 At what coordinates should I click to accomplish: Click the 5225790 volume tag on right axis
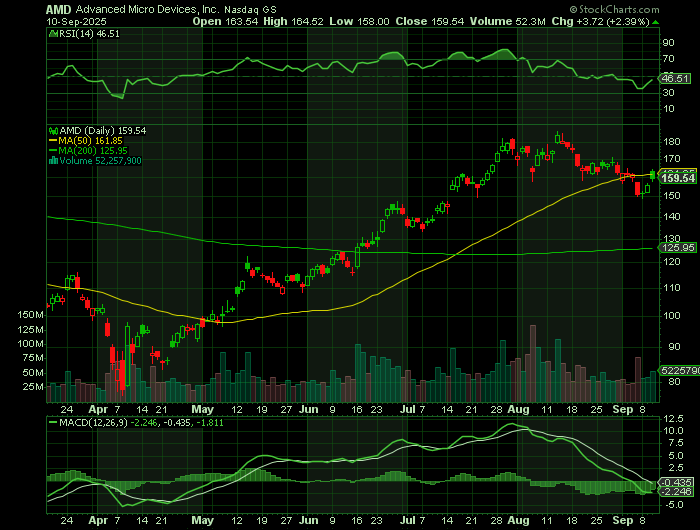pyautogui.click(x=677, y=371)
